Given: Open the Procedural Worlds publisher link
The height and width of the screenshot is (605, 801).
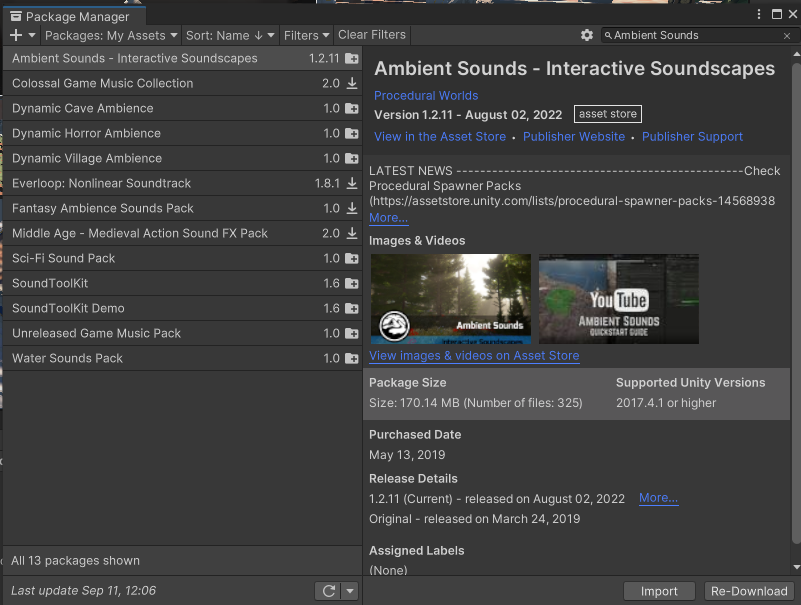Looking at the screenshot, I should click(426, 96).
